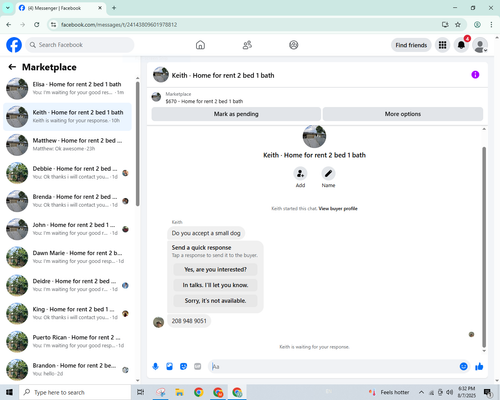Open emoji picker in message box

click(463, 367)
